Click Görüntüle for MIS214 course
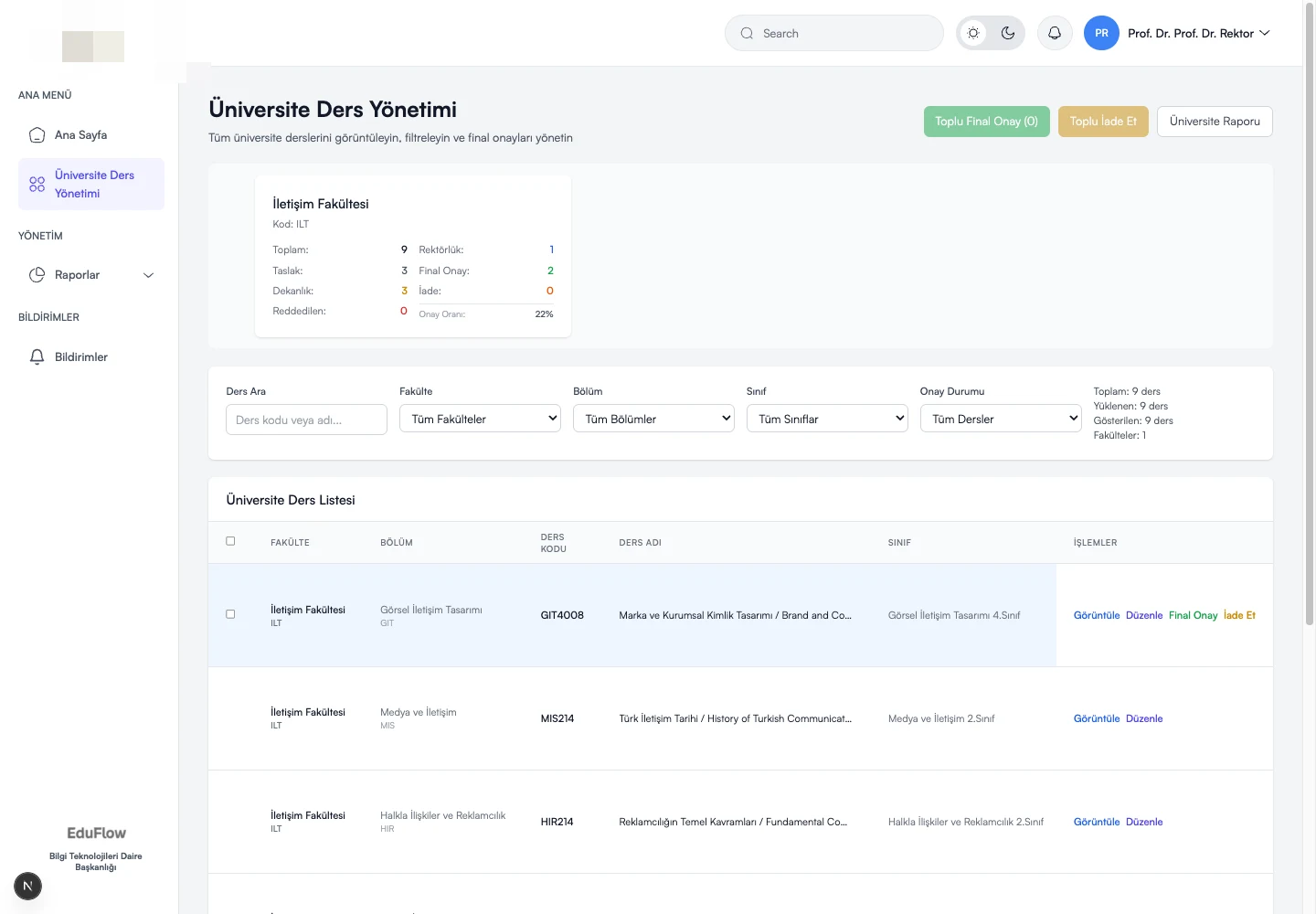 click(1097, 718)
